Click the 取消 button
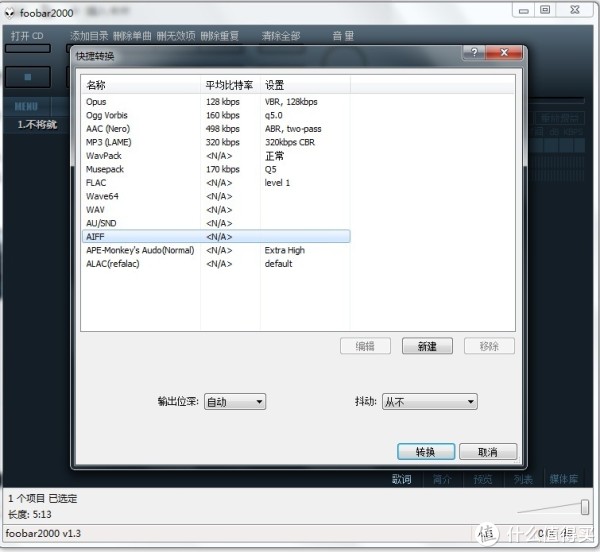 tap(488, 452)
